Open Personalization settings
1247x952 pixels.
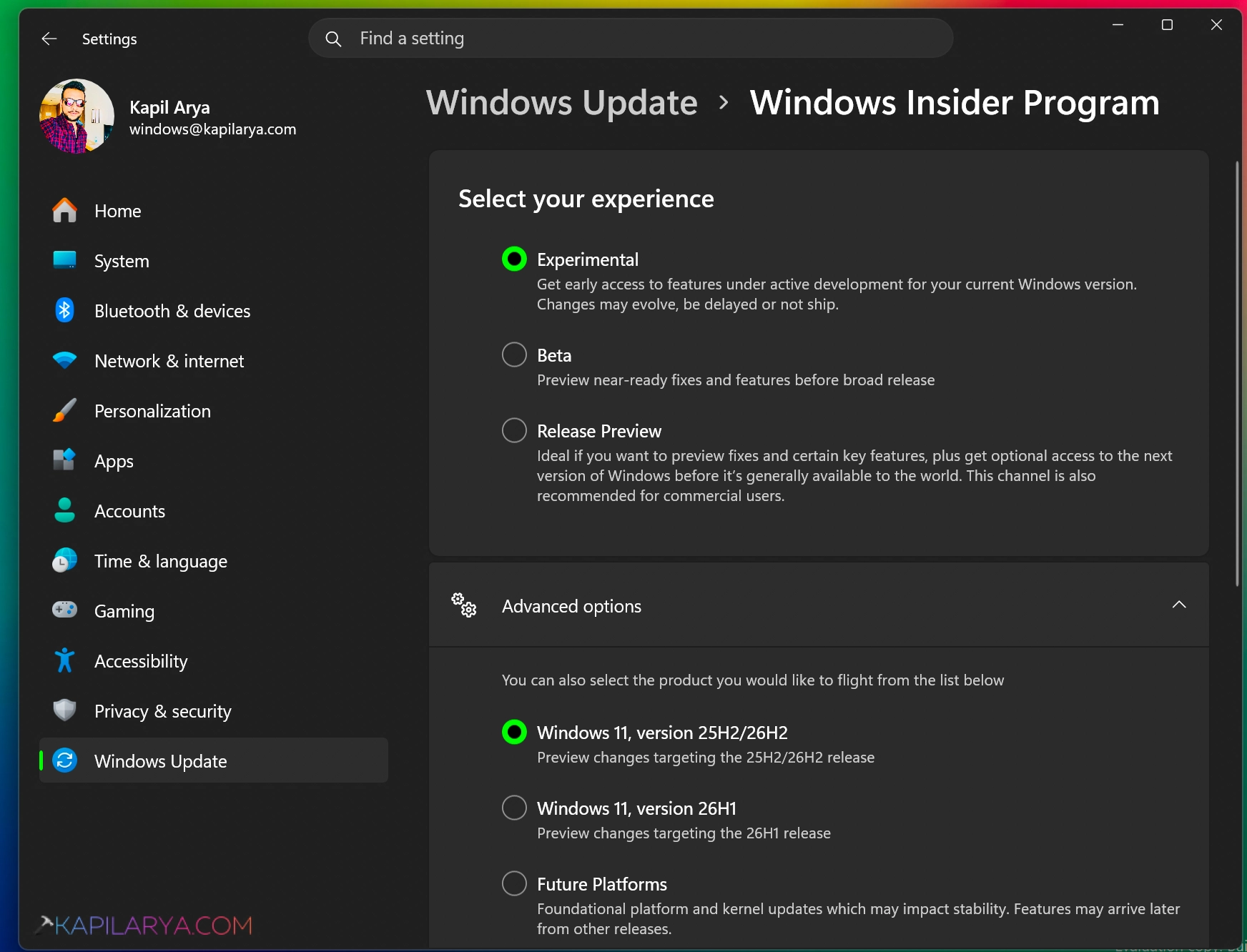[x=214, y=411]
